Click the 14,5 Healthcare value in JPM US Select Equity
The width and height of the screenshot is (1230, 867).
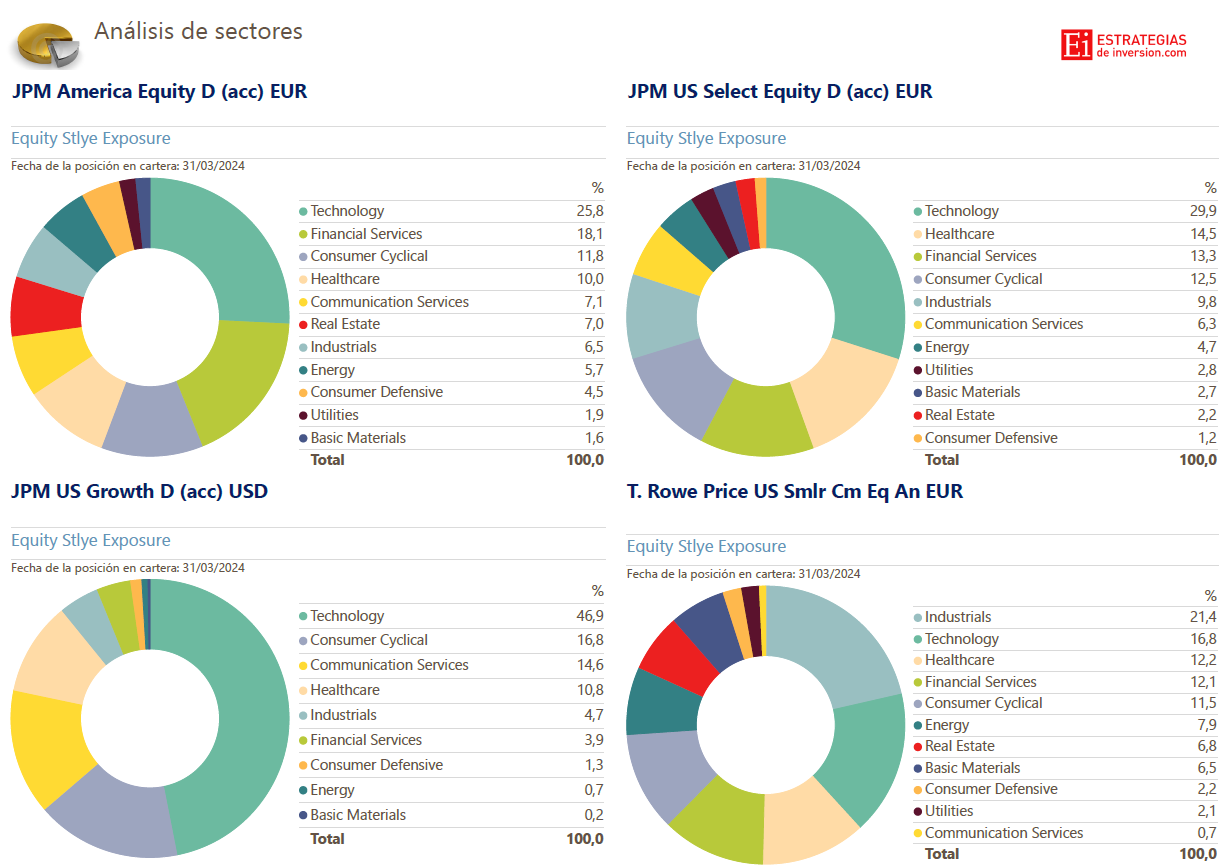[x=1203, y=234]
